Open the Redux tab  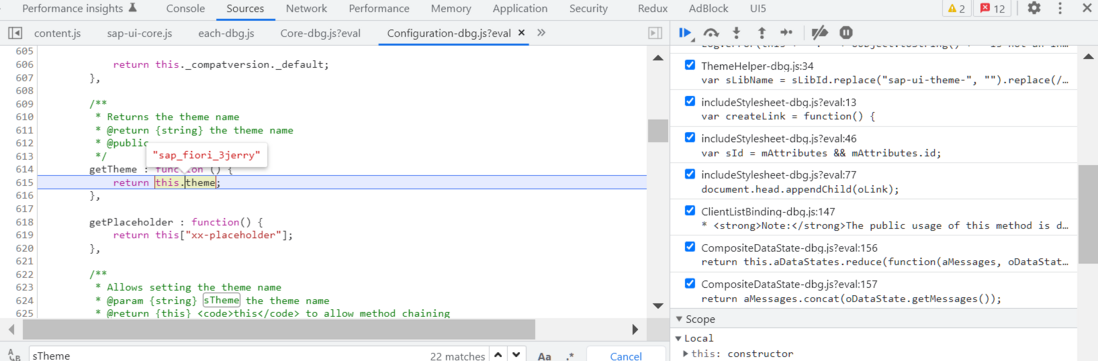pos(652,8)
